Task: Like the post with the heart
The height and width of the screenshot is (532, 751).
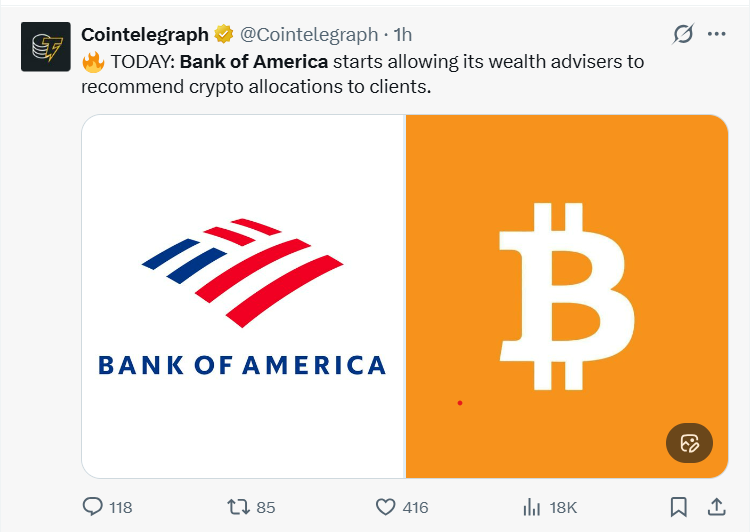Action: point(386,507)
